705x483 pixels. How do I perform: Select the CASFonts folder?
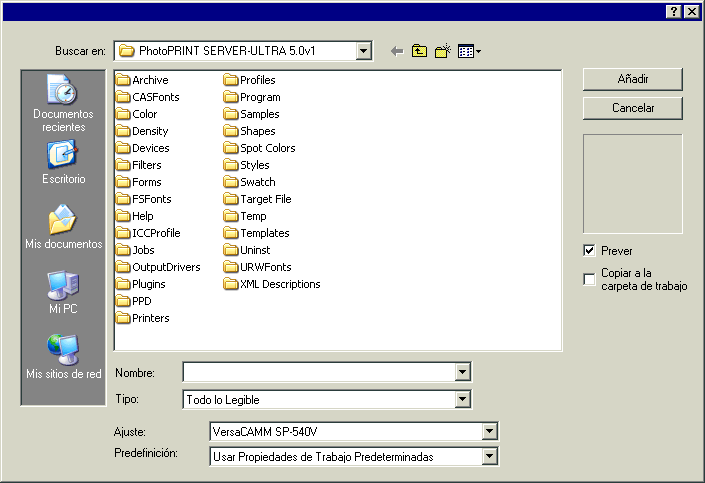(x=147, y=97)
